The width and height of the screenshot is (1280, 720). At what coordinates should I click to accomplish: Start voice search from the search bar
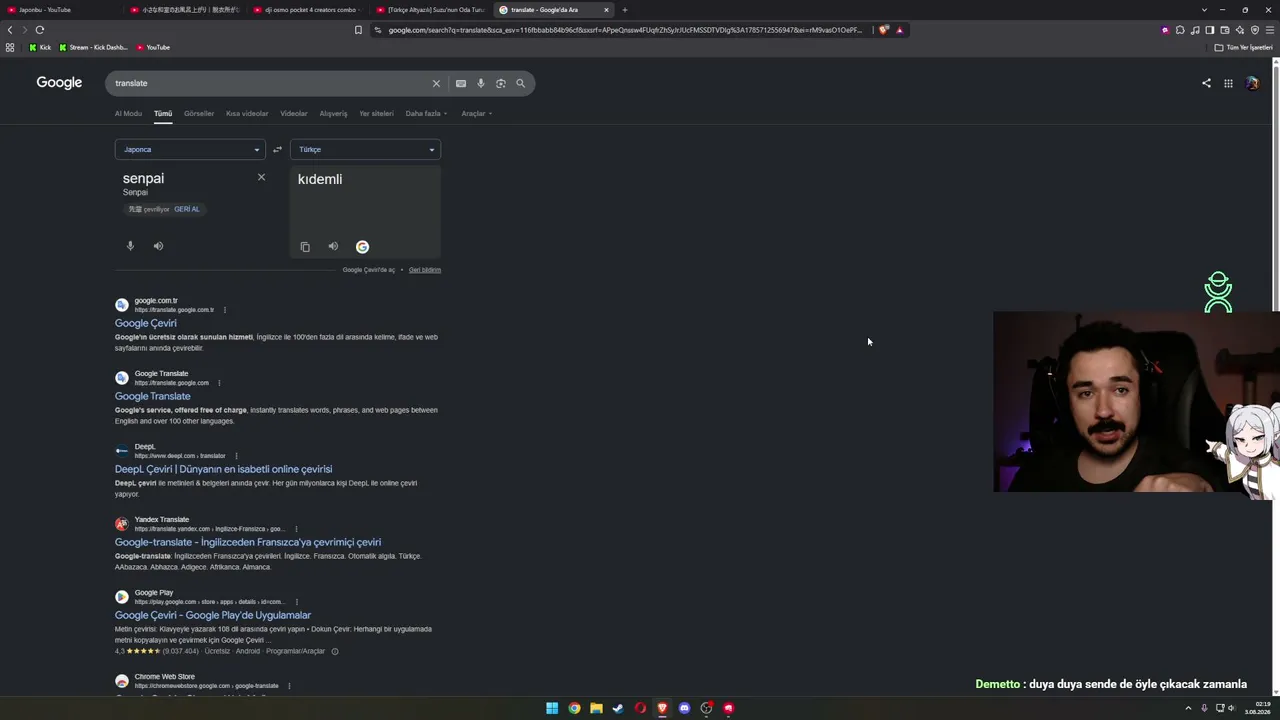pyautogui.click(x=481, y=83)
